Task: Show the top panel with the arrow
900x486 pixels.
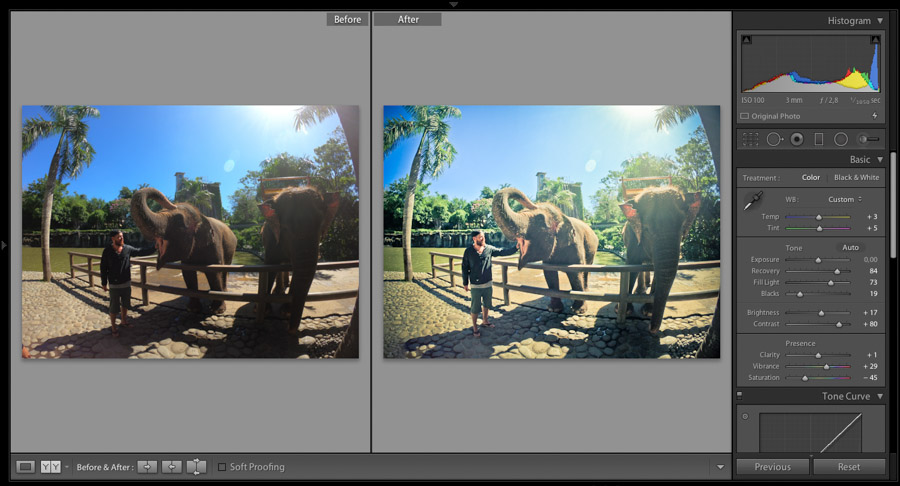Action: click(453, 4)
